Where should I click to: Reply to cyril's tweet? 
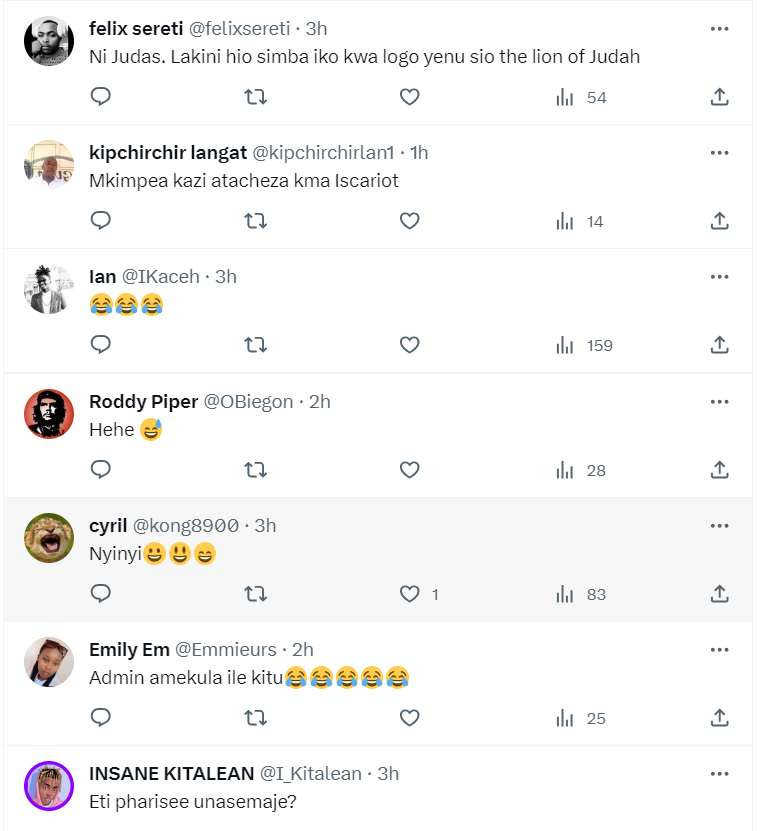pos(100,593)
